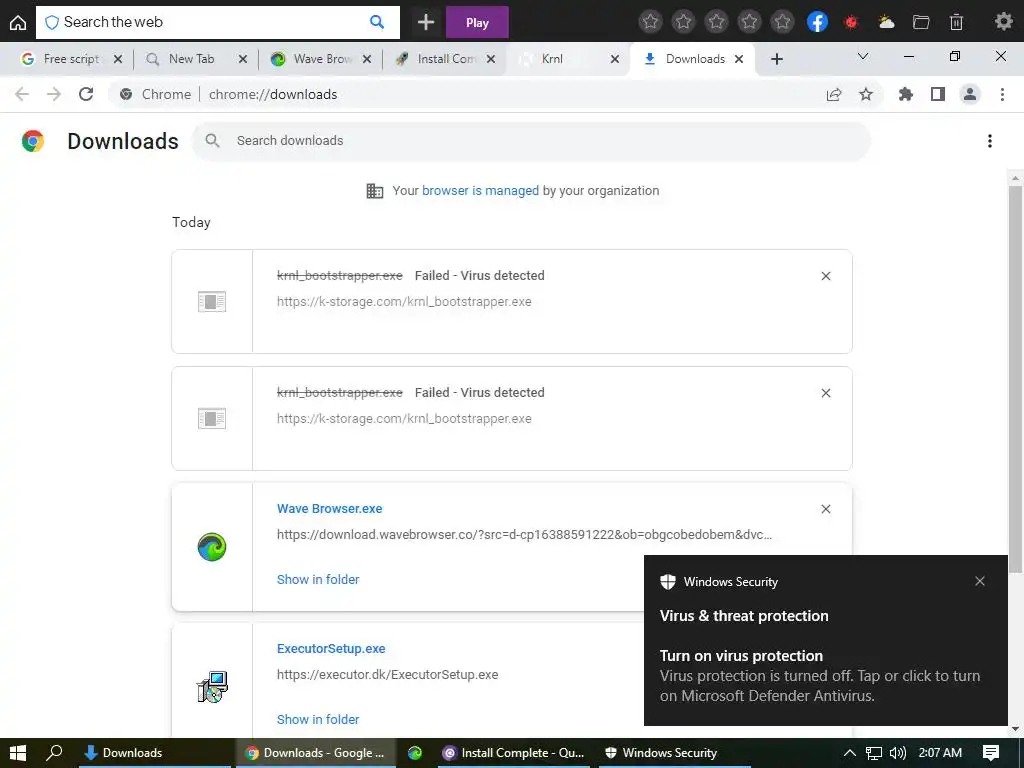This screenshot has width=1024, height=768.
Task: Show Wave Browser.exe in folder
Action: 318,579
